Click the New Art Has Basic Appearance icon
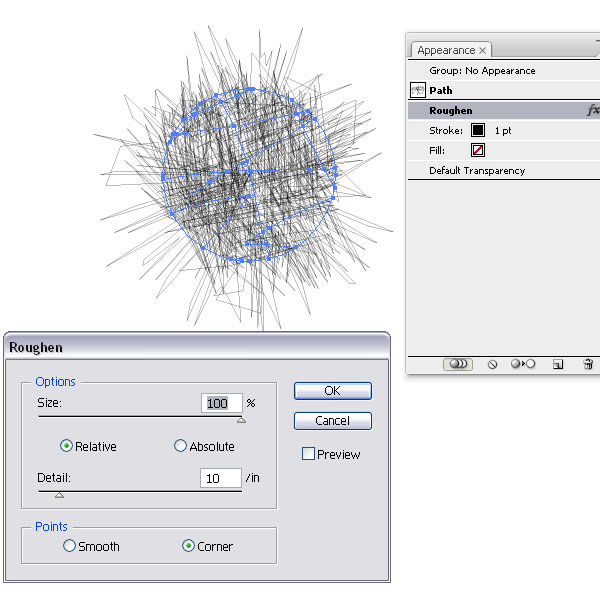The width and height of the screenshot is (600, 600). 458,364
